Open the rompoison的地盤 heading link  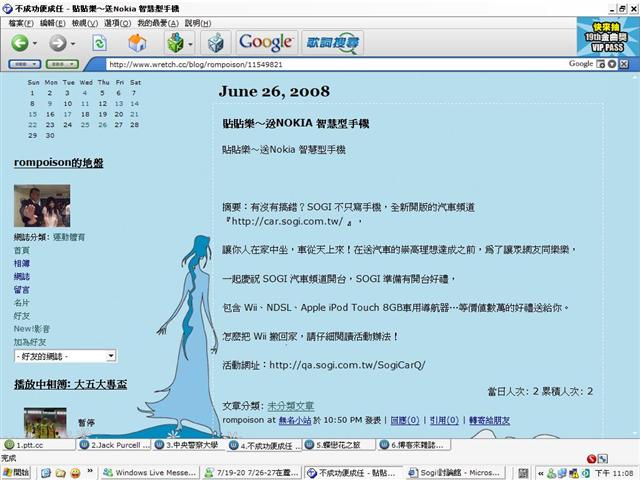[x=58, y=163]
